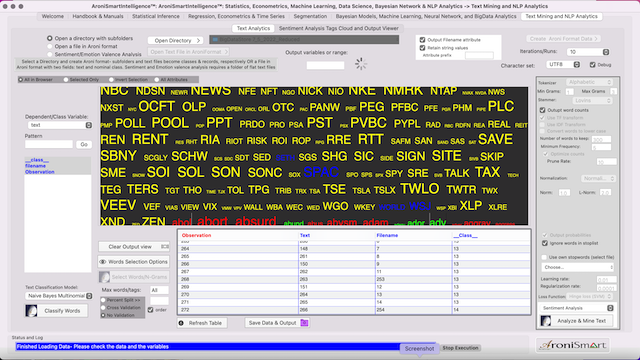Switch to Statistical Inference tab

[x=156, y=16]
